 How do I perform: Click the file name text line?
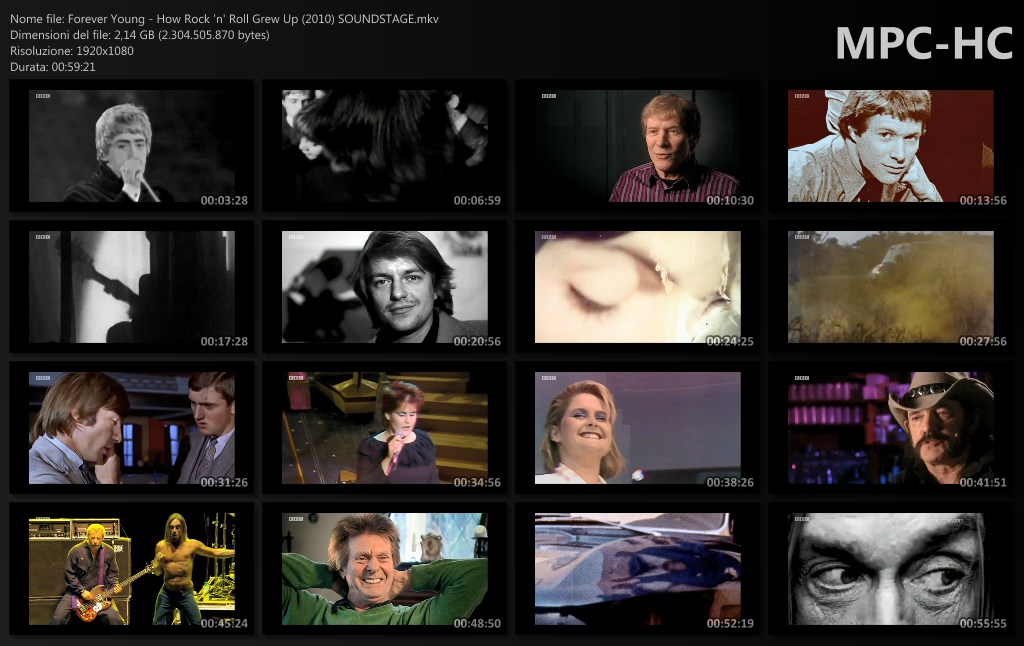tap(223, 19)
